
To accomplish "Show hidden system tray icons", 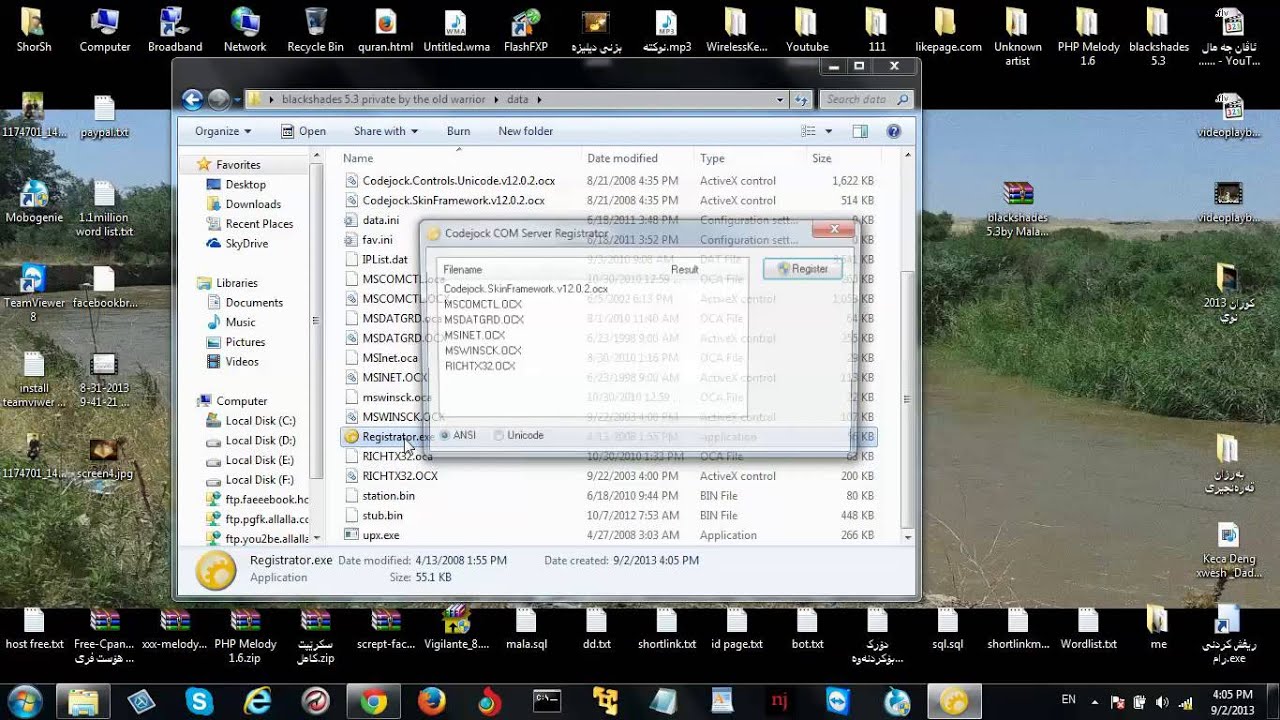I will click(x=1097, y=701).
